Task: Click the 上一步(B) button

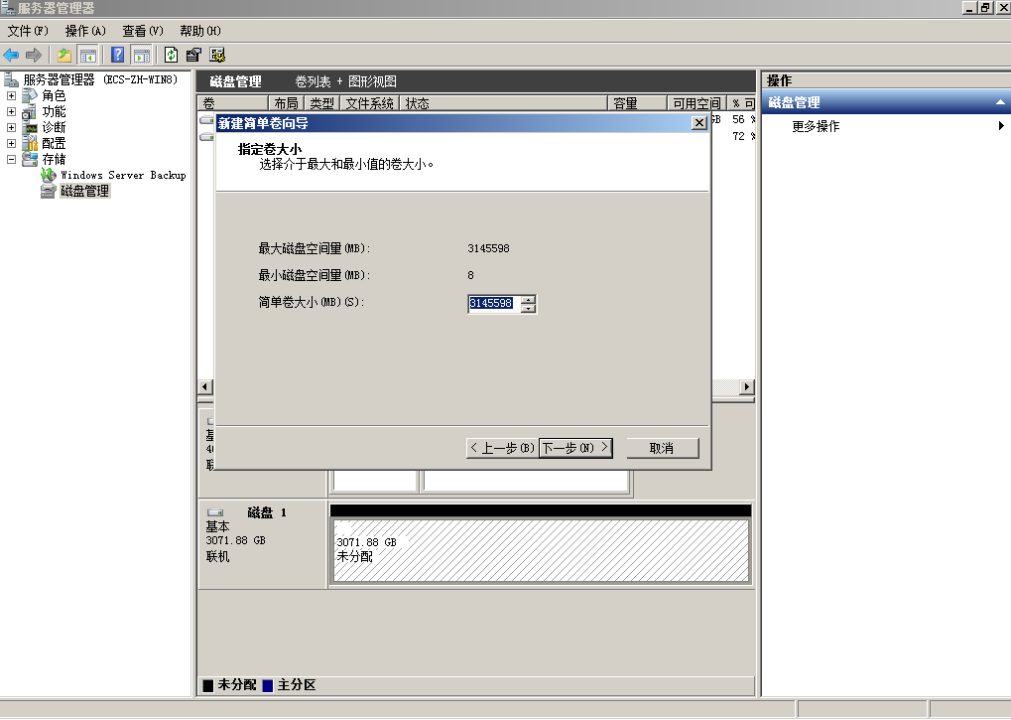Action: pyautogui.click(x=502, y=448)
